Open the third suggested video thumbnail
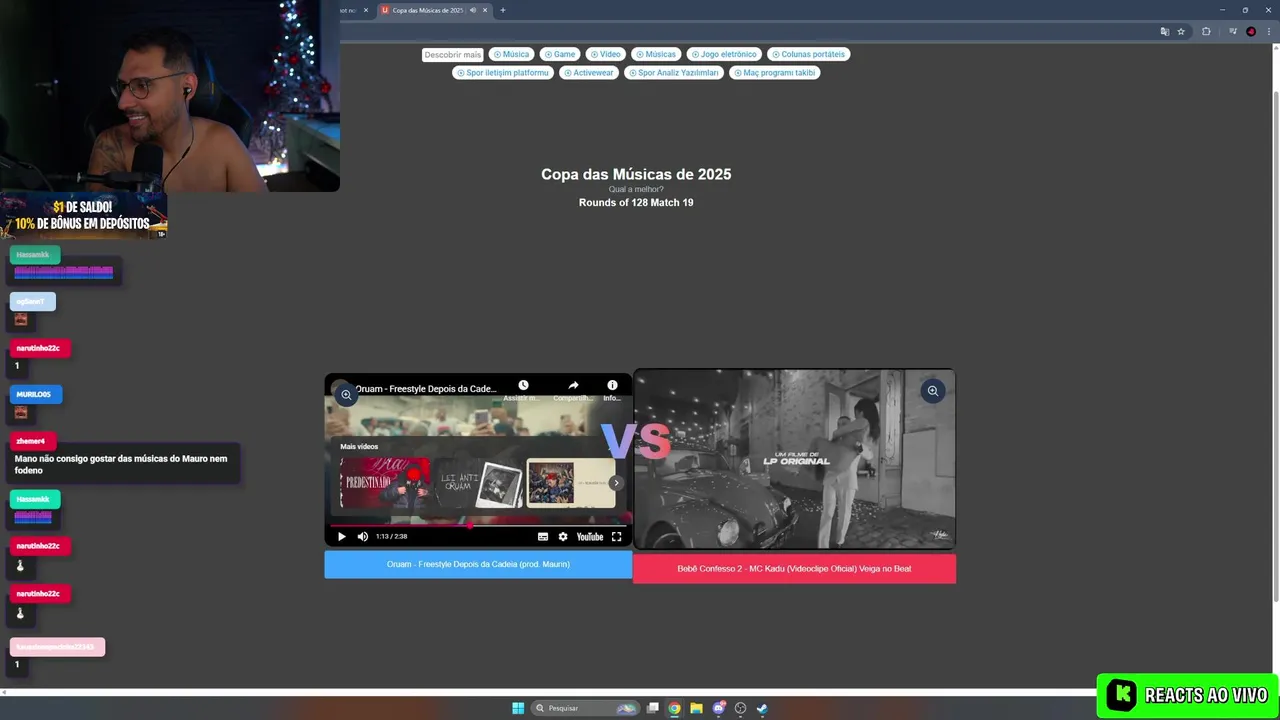 [571, 483]
